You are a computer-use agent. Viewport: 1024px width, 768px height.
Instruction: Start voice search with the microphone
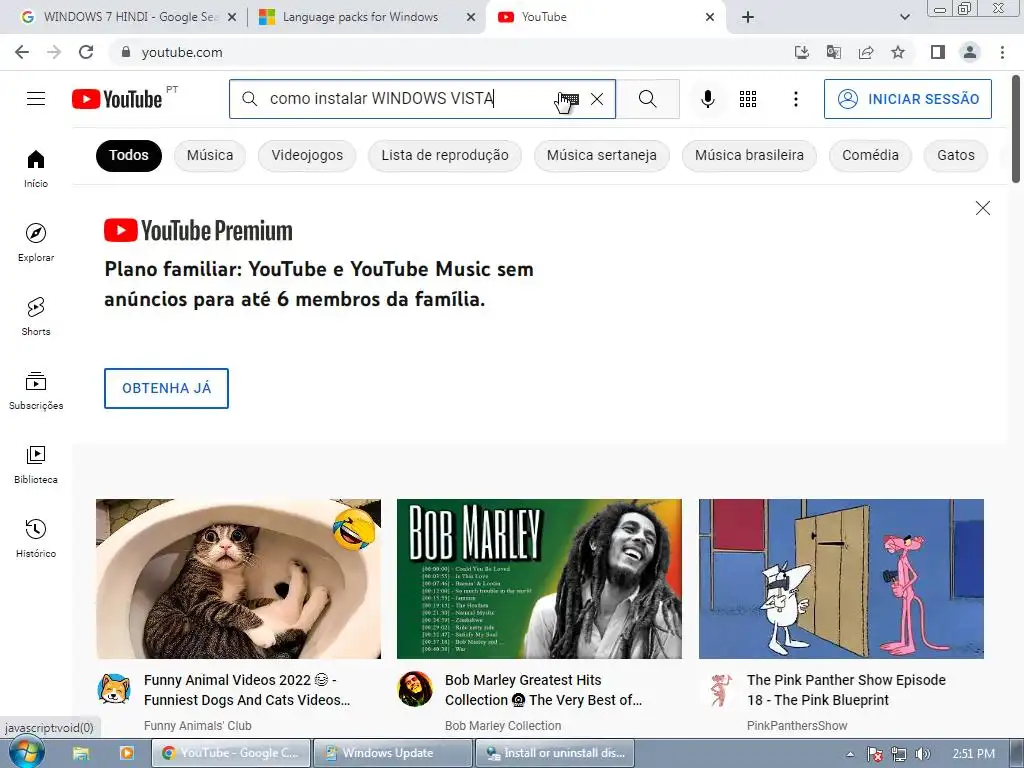(x=707, y=99)
